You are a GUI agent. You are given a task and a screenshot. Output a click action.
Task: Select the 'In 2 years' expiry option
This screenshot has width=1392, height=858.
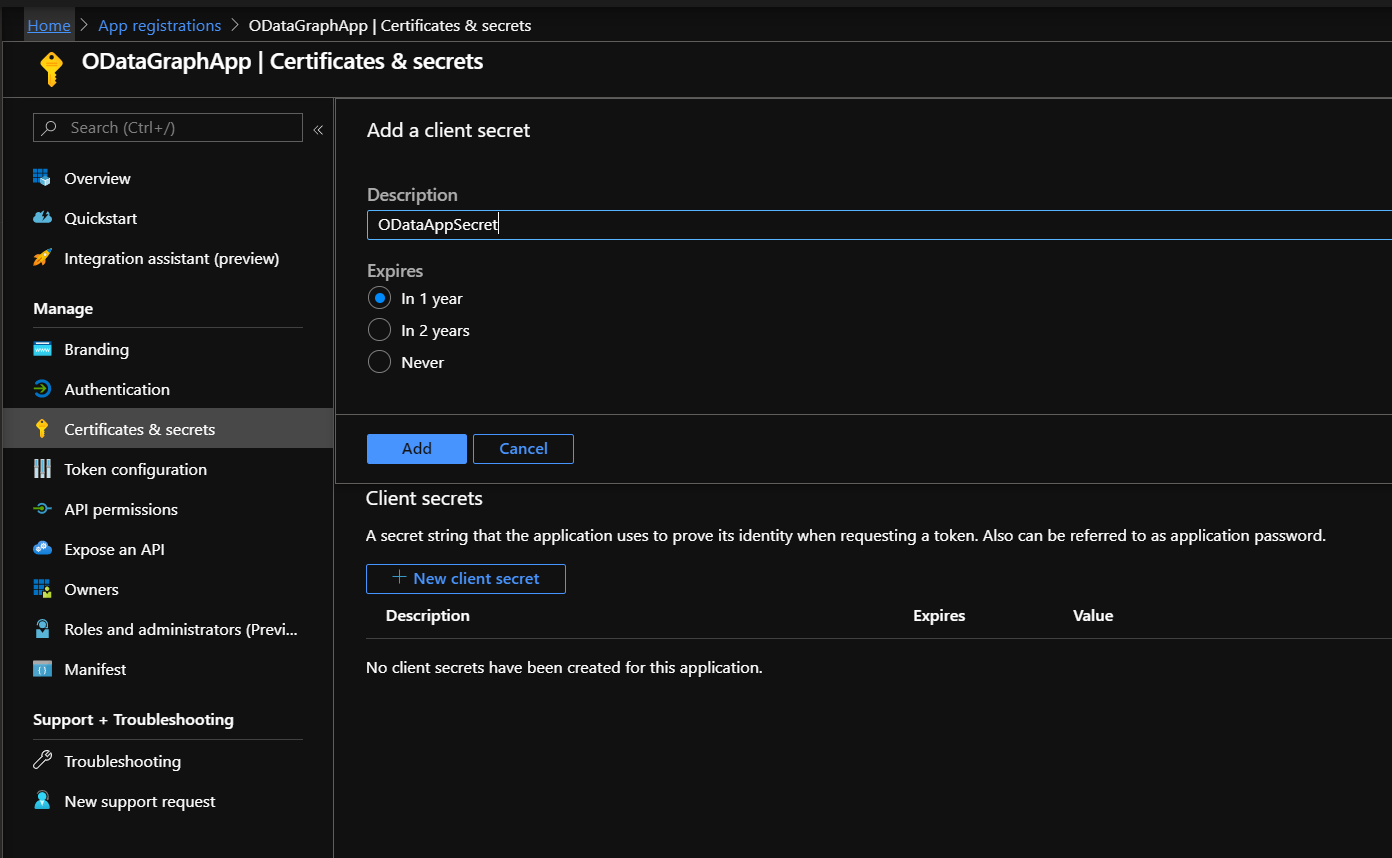click(379, 330)
